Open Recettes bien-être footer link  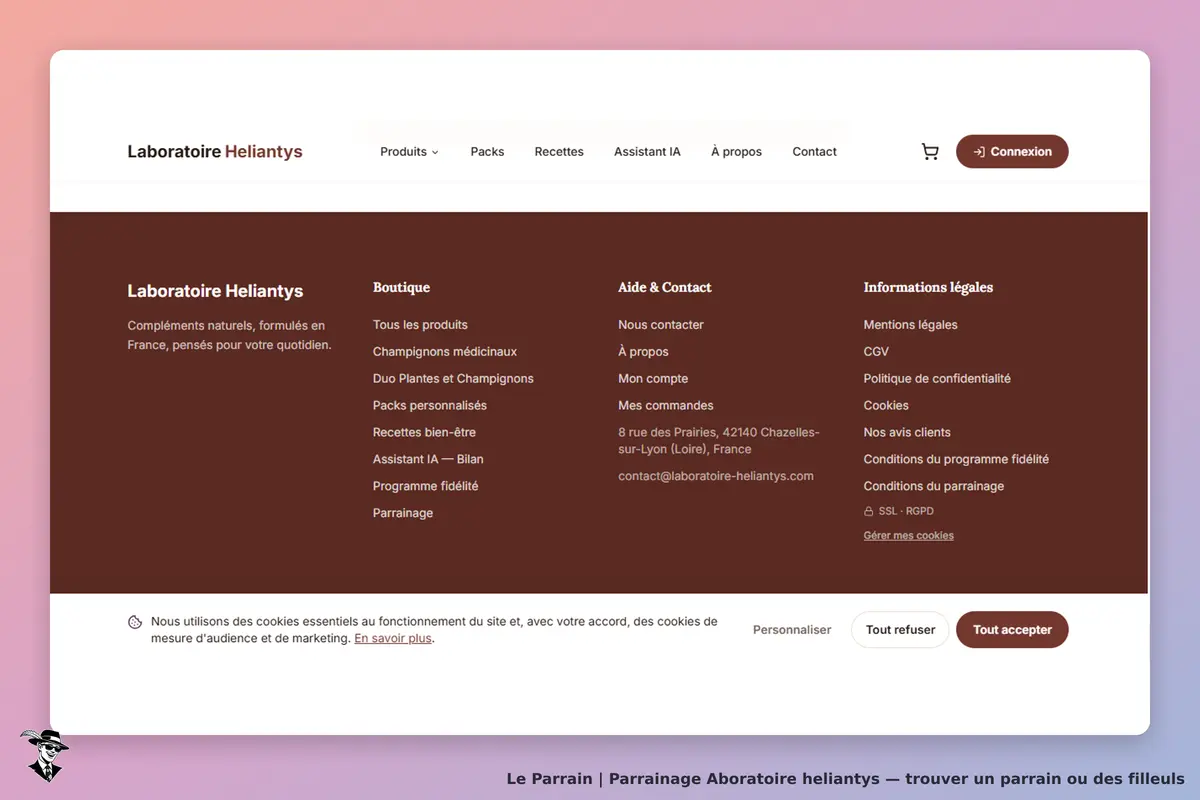(424, 433)
